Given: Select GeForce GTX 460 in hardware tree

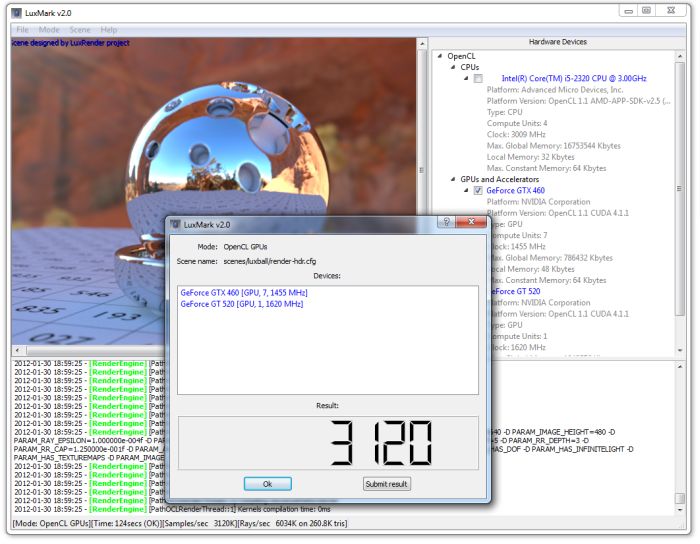Looking at the screenshot, I should [516, 191].
